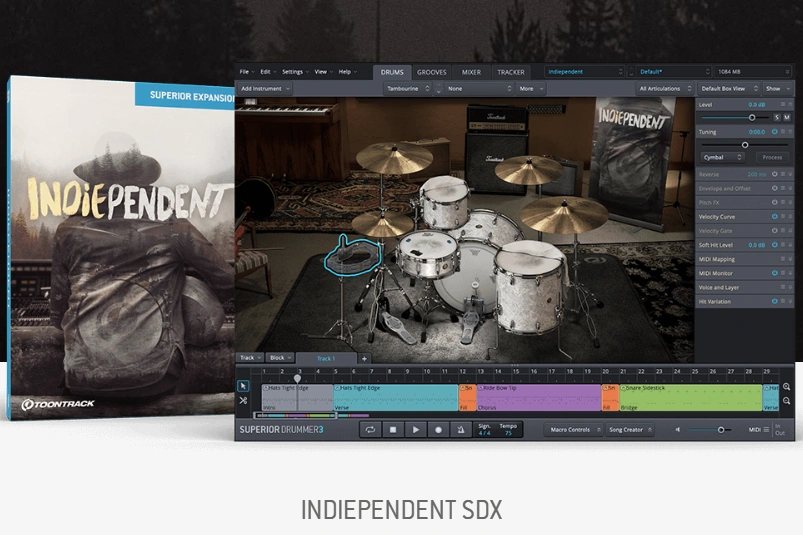Open the Show dropdown

pyautogui.click(x=777, y=89)
